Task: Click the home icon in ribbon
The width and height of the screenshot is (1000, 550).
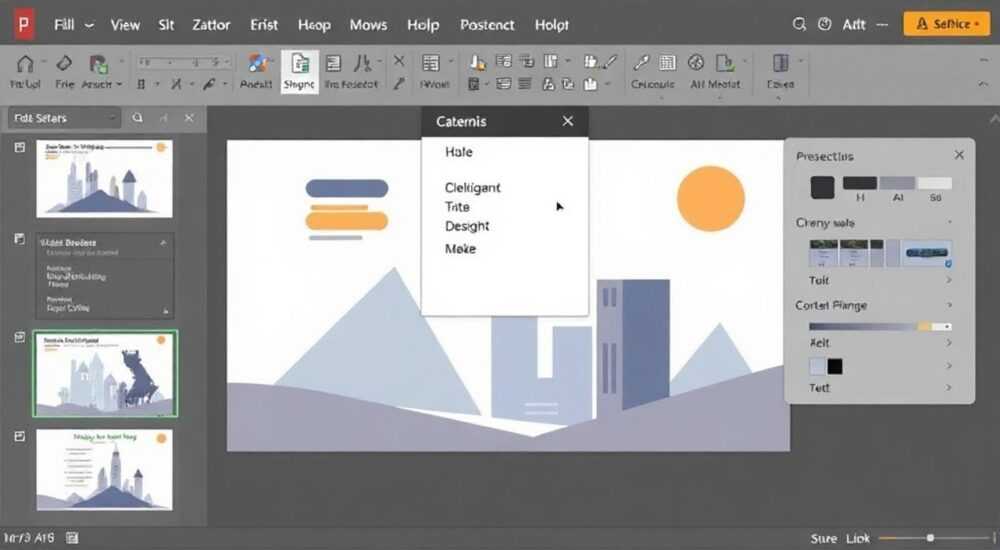Action: click(x=25, y=63)
